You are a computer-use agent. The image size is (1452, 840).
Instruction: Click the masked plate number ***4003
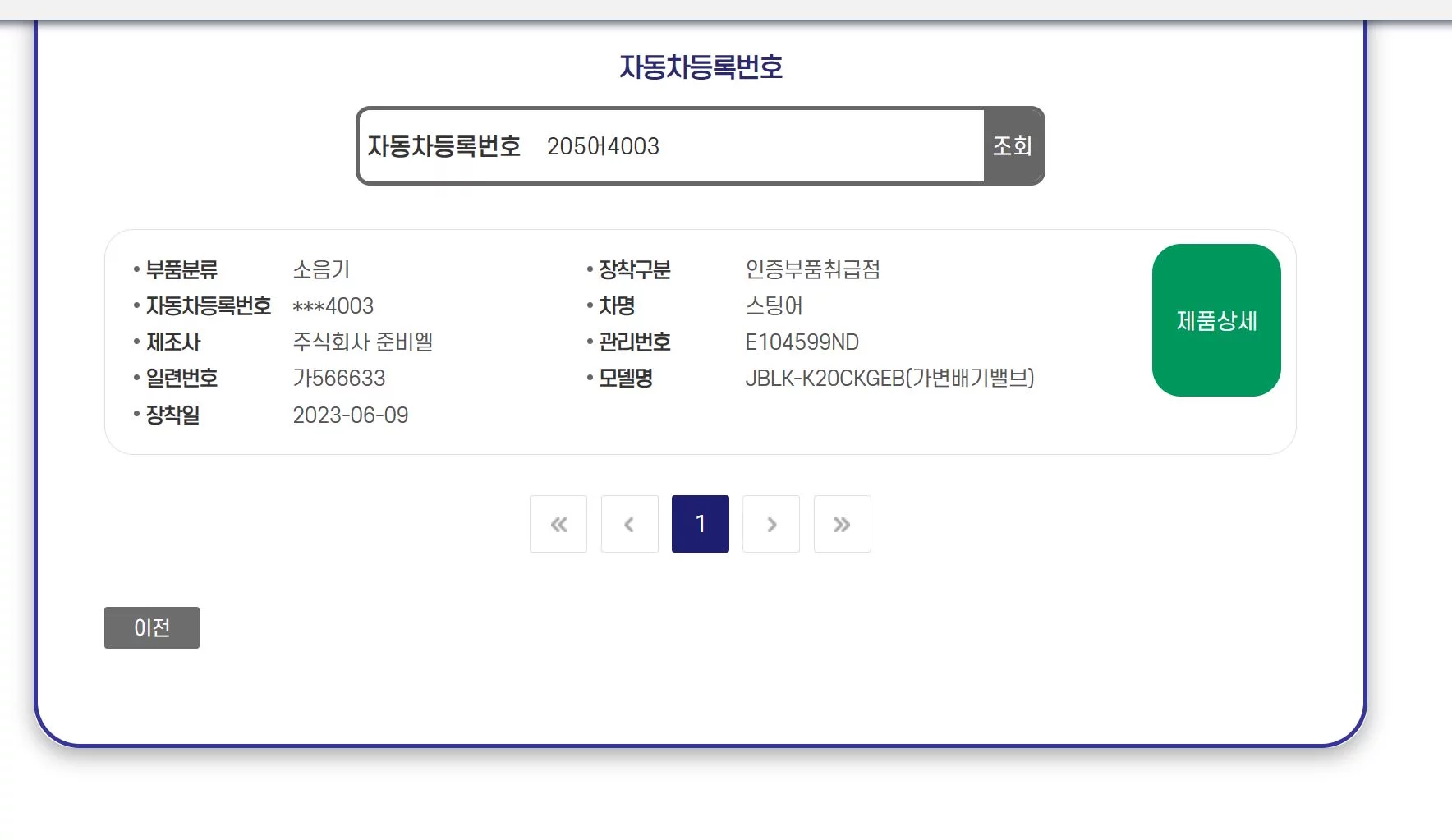tap(333, 306)
